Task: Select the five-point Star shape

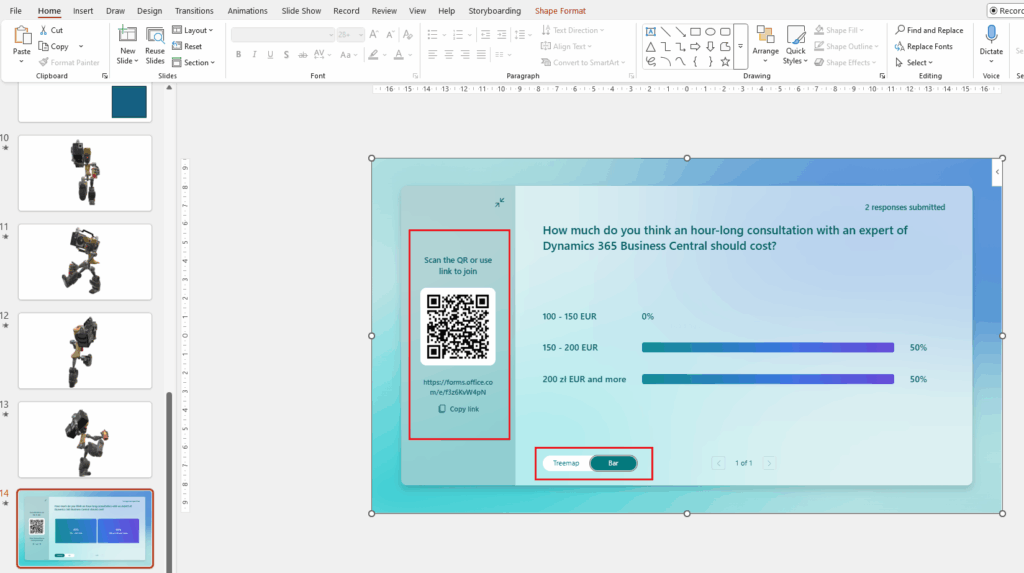Action: click(725, 62)
